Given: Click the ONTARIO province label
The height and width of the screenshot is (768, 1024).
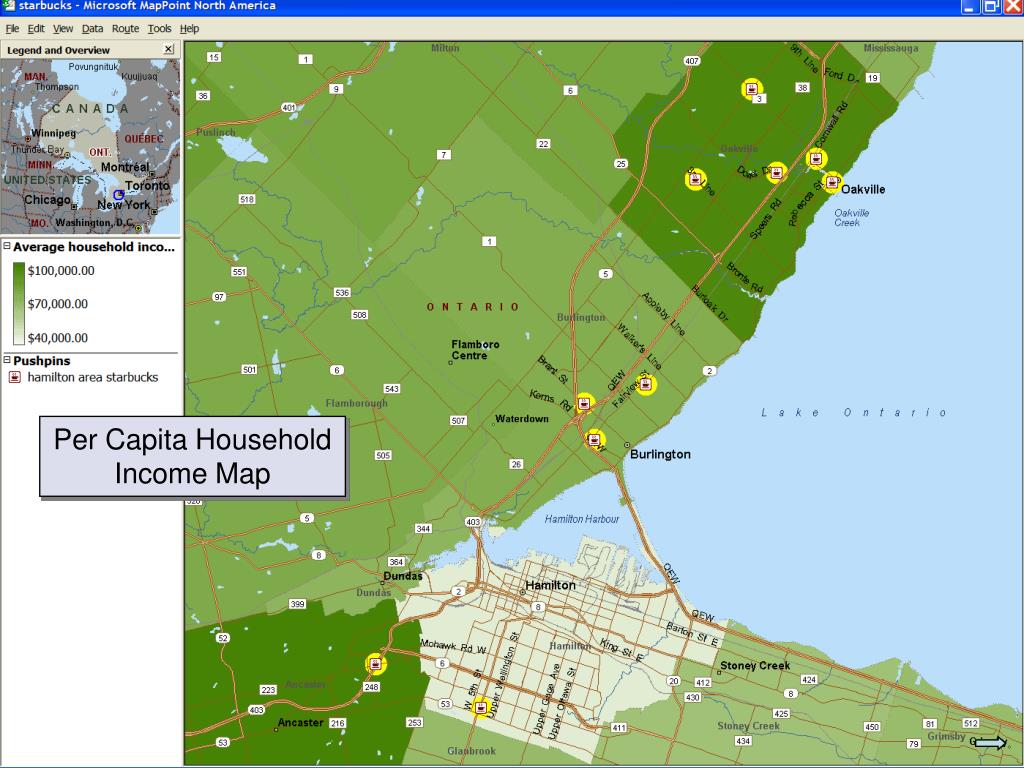Looking at the screenshot, I should click(473, 307).
